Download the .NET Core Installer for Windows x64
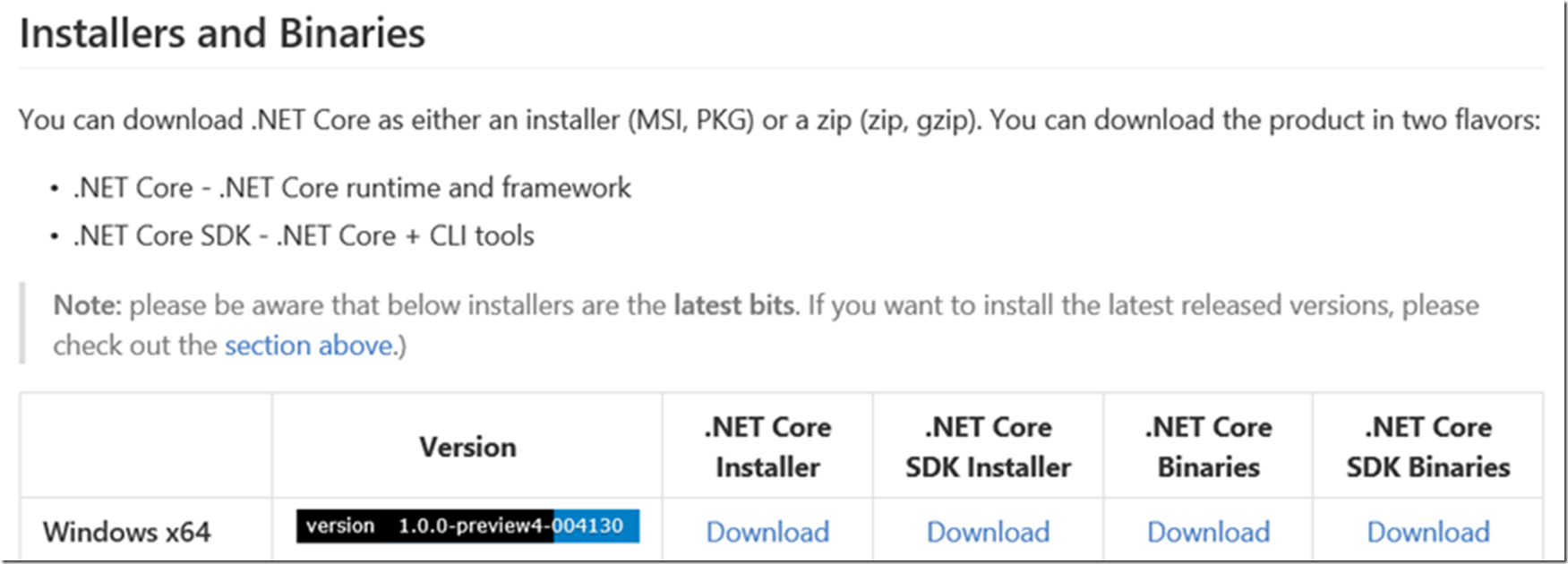1568x564 pixels. click(x=767, y=532)
